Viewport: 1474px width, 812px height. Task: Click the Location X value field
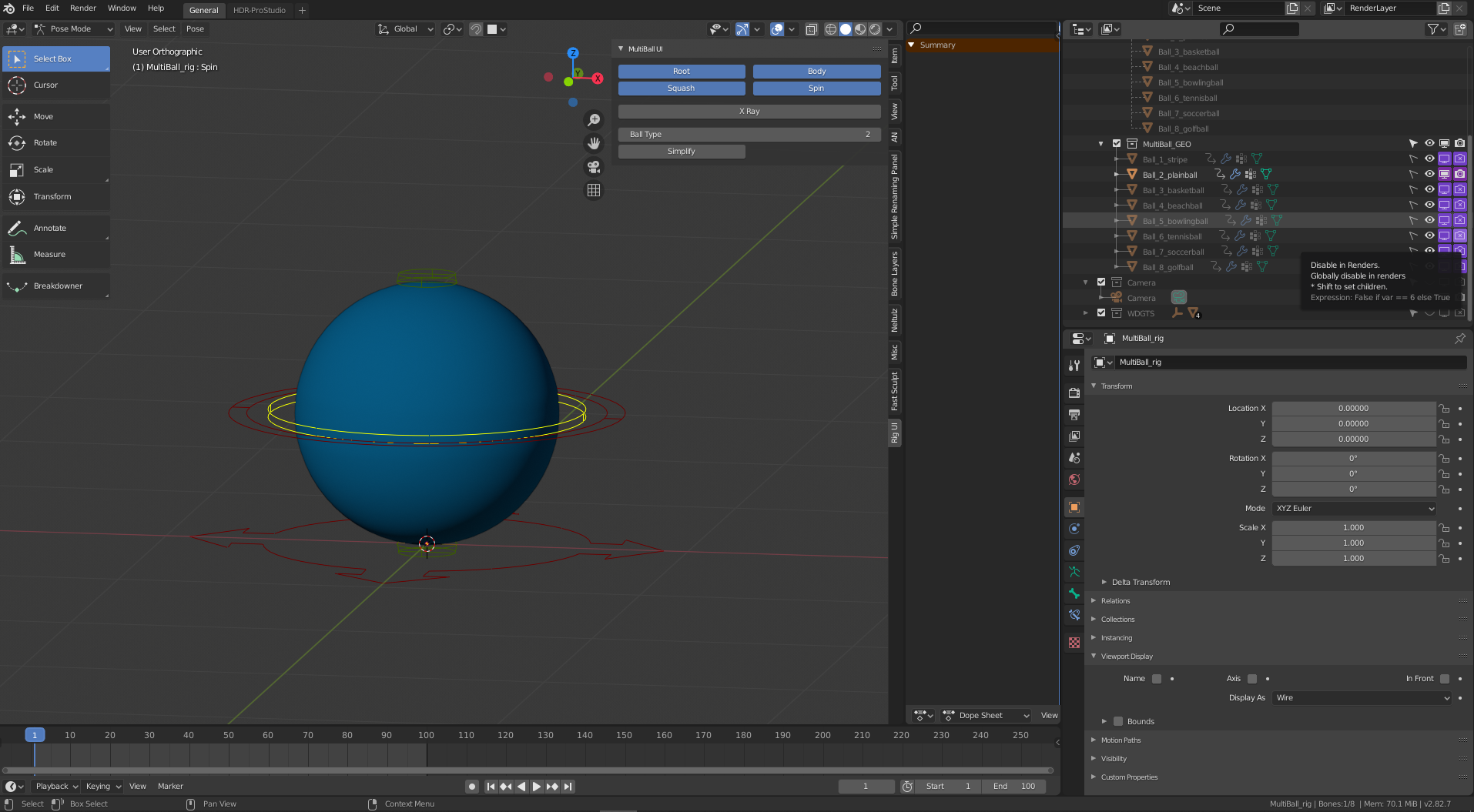[1353, 409]
